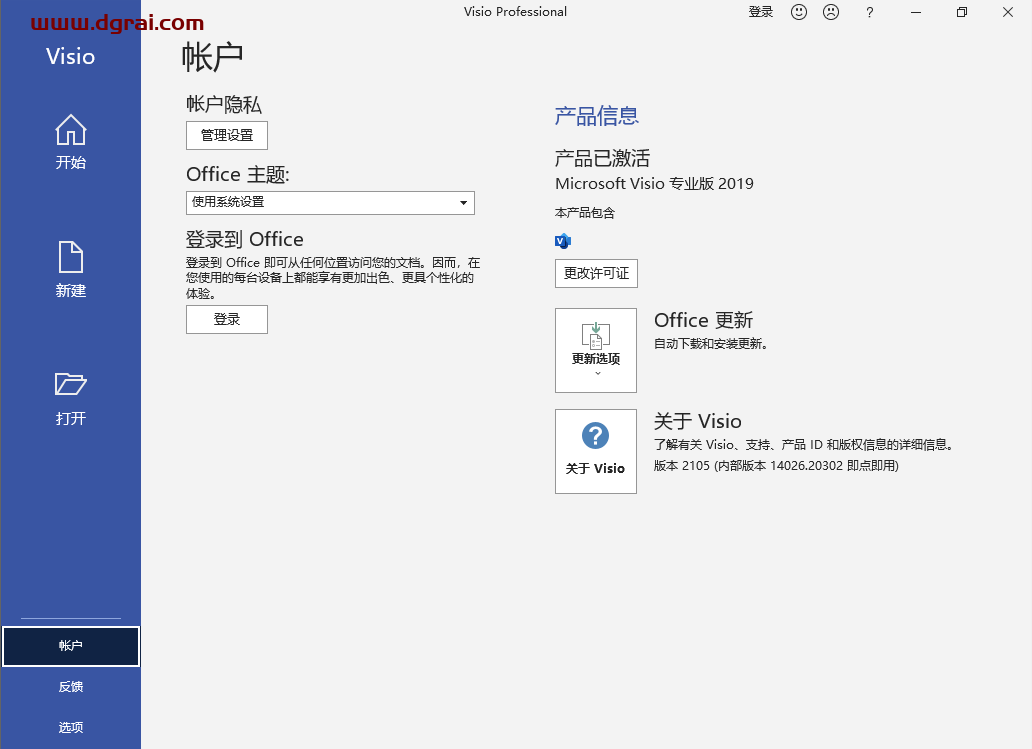Click the Visio title in the sidebar

coord(70,57)
